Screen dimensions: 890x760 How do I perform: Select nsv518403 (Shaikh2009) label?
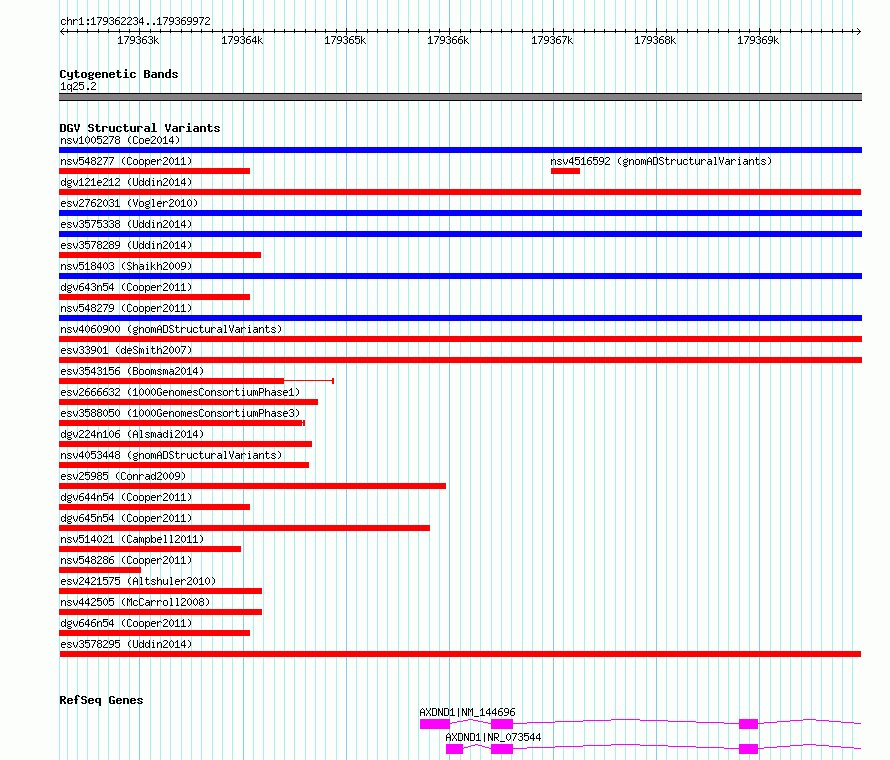pos(126,266)
